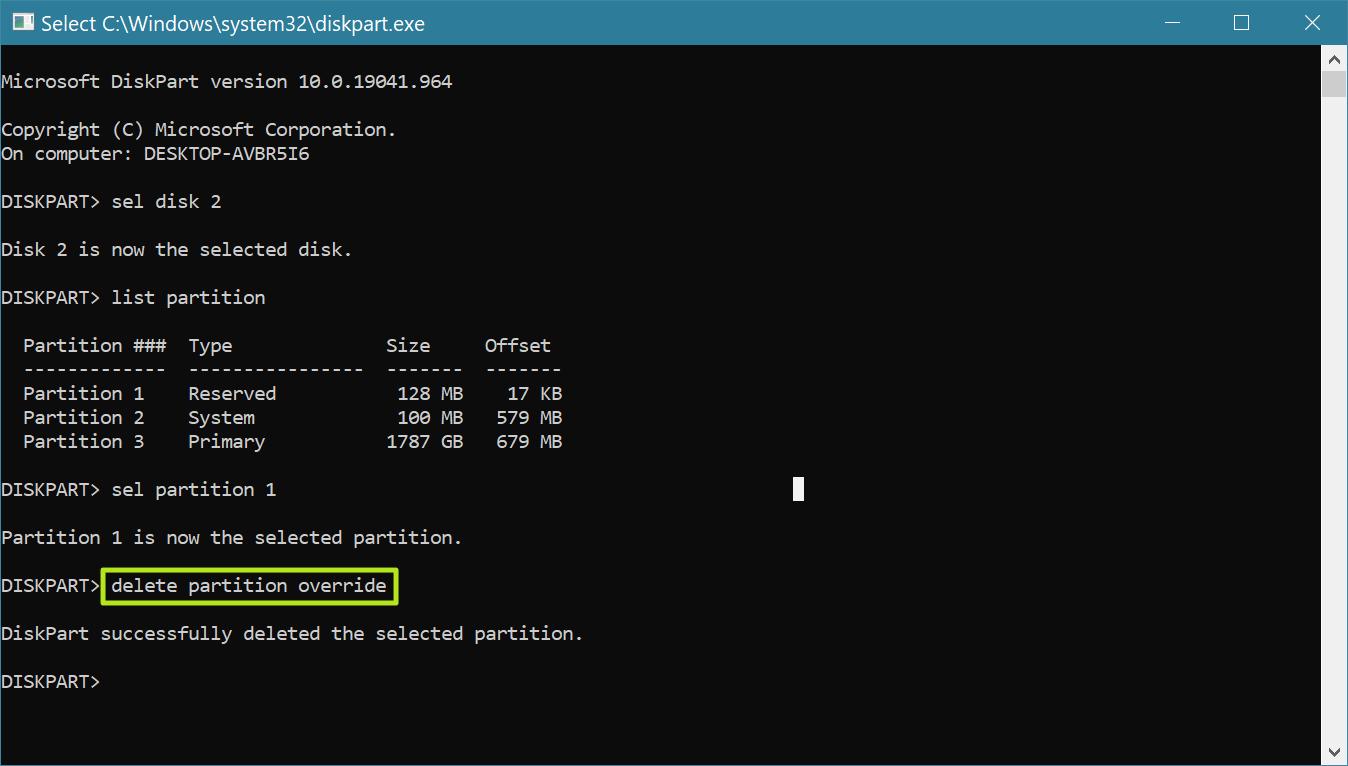Click the active DISKPART prompt at the bottom
The image size is (1348, 766).
point(50,681)
